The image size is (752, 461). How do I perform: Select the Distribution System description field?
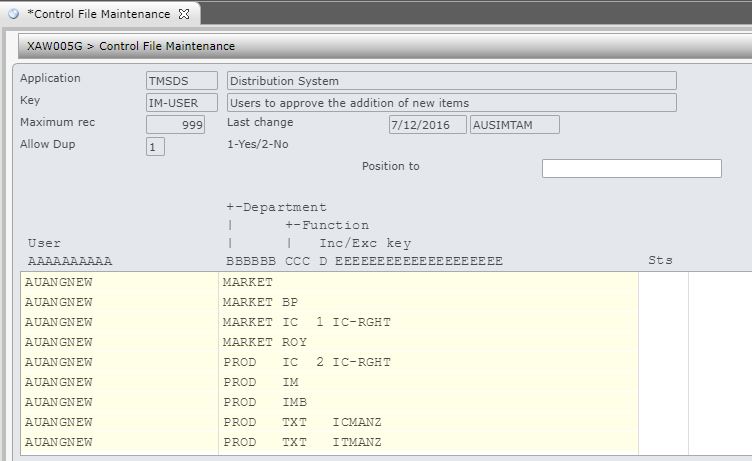coord(451,81)
